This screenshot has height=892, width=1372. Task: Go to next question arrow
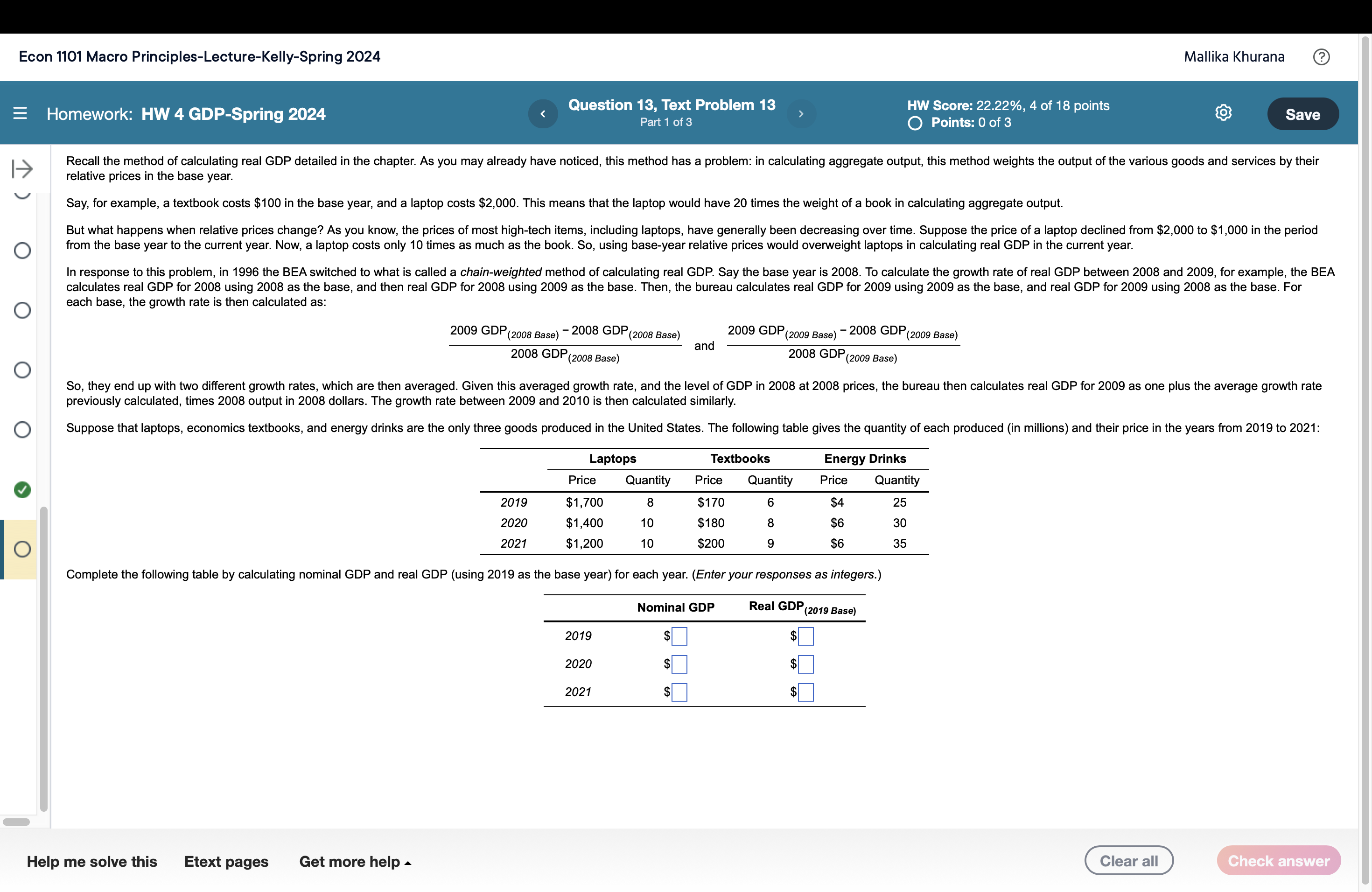tap(801, 113)
